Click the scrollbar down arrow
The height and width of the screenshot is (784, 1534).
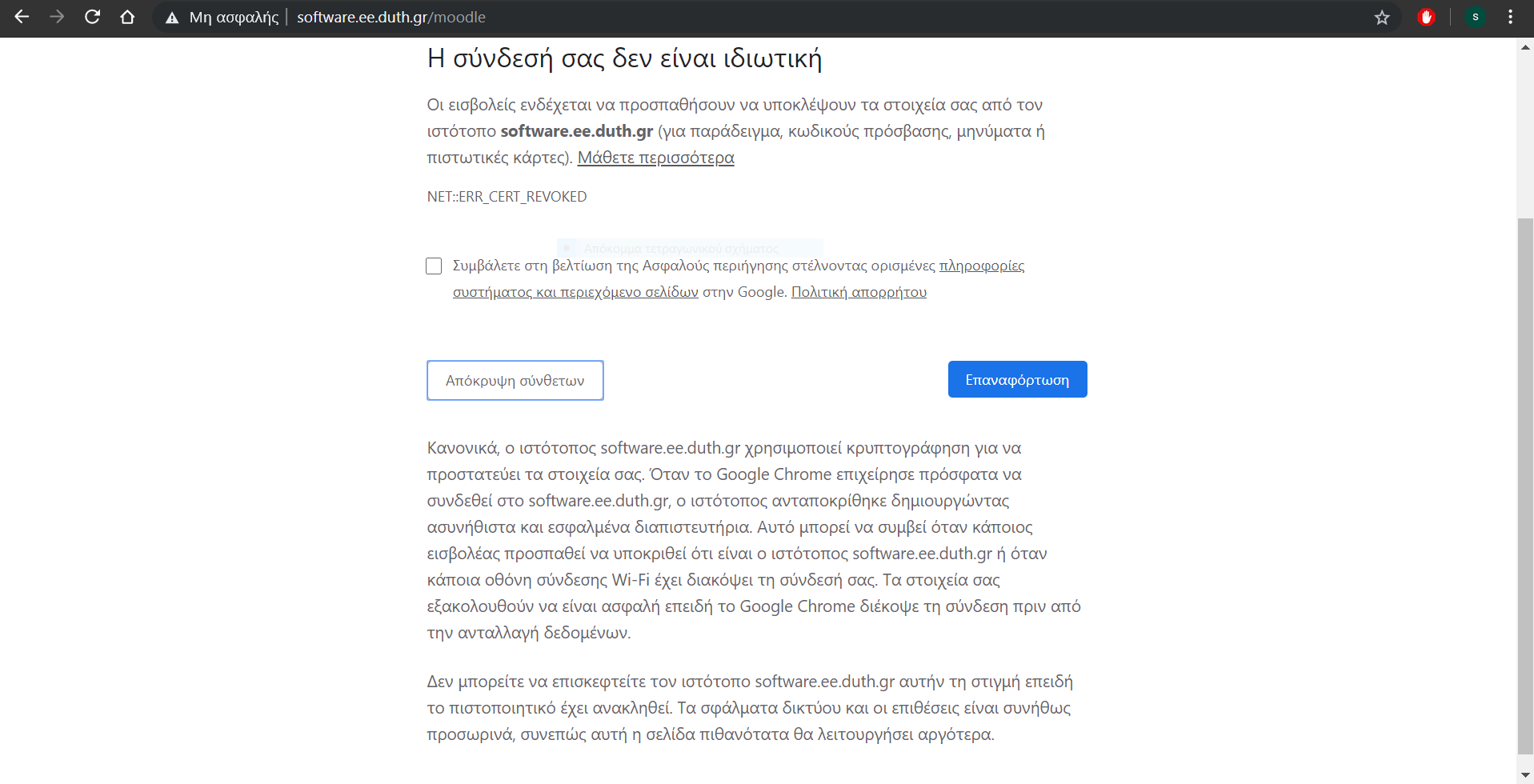[1525, 775]
